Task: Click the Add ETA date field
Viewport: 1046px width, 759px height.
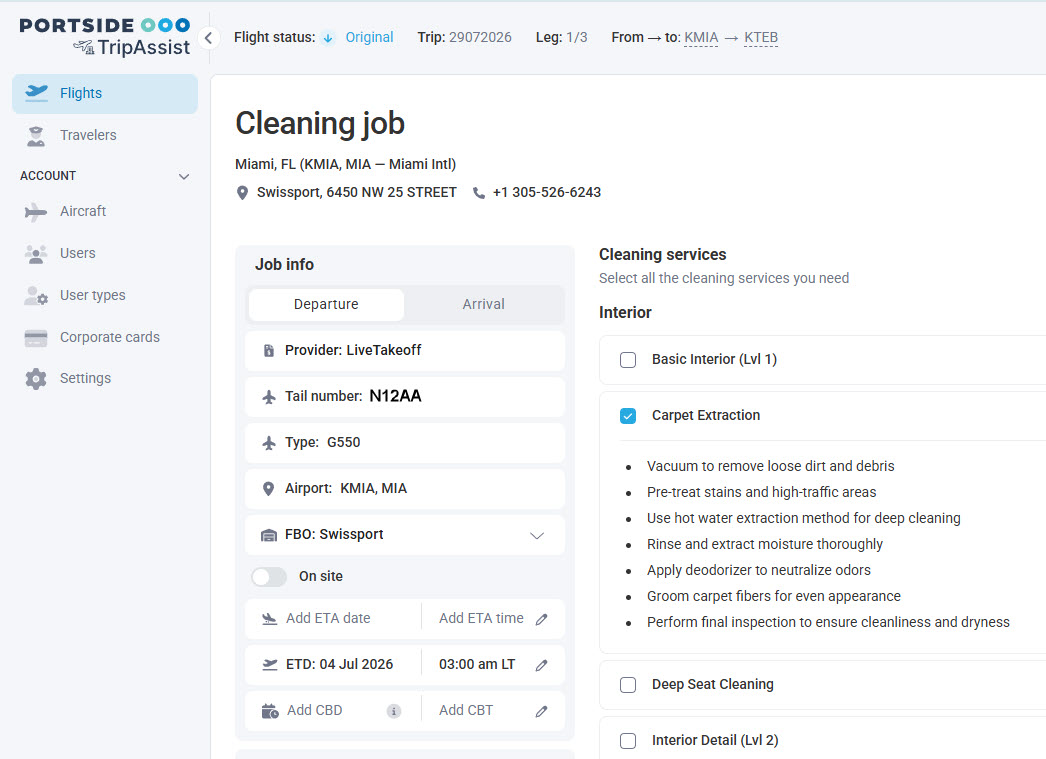Action: [x=334, y=619]
